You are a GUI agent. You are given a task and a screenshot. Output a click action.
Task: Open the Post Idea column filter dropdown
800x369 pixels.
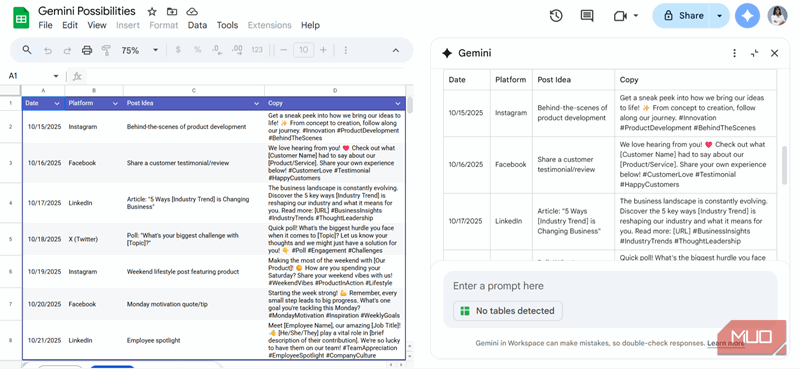click(256, 103)
